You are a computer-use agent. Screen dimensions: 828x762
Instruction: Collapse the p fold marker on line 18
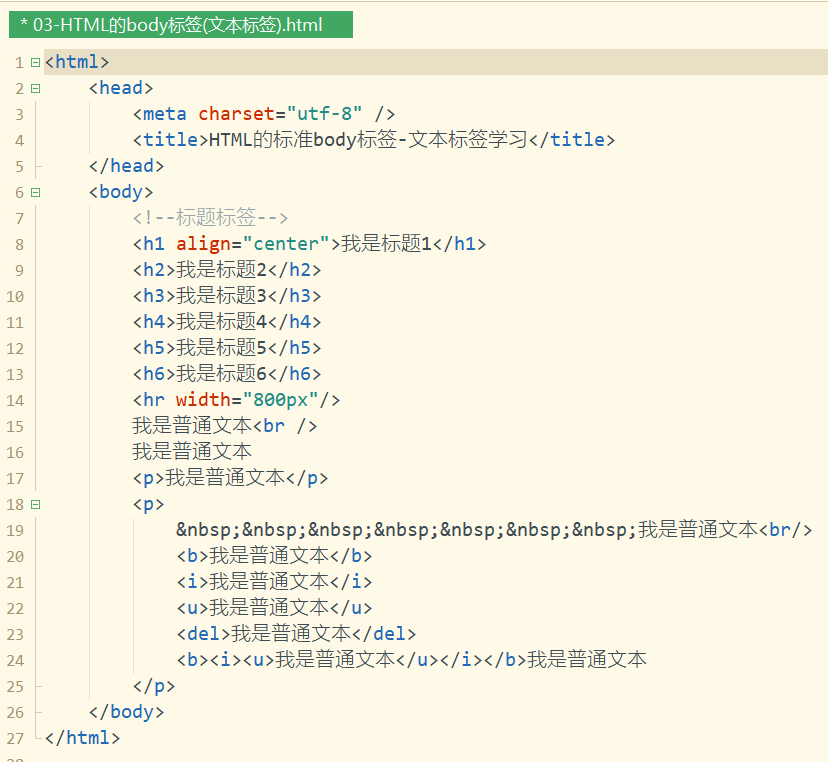pos(35,504)
